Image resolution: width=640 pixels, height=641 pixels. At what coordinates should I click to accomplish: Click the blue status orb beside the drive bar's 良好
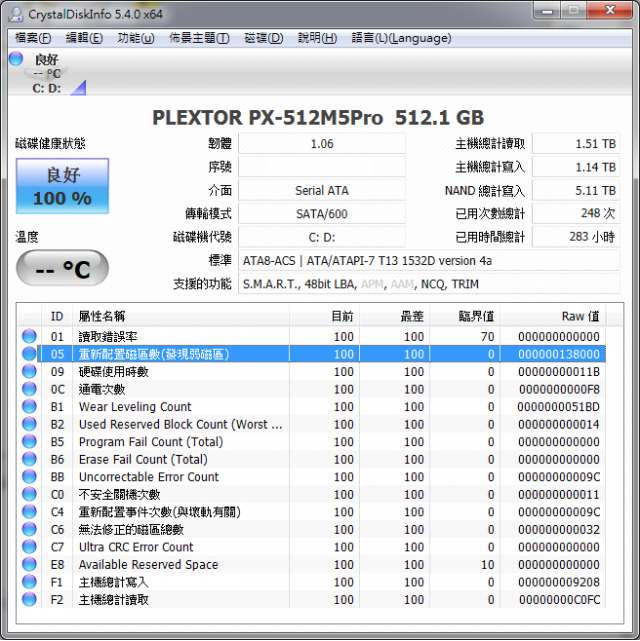tap(16, 58)
